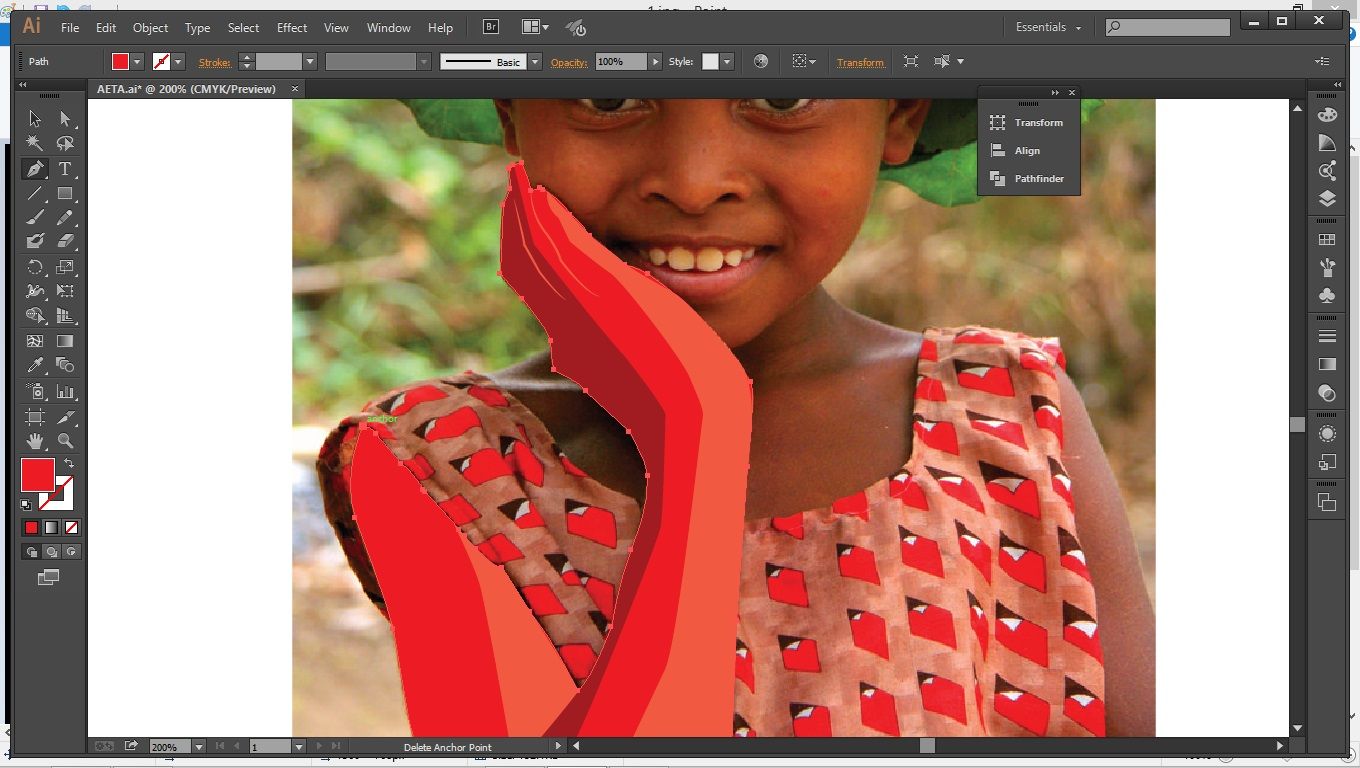Choose the Shape Builder tool
The height and width of the screenshot is (768, 1360).
pos(35,315)
